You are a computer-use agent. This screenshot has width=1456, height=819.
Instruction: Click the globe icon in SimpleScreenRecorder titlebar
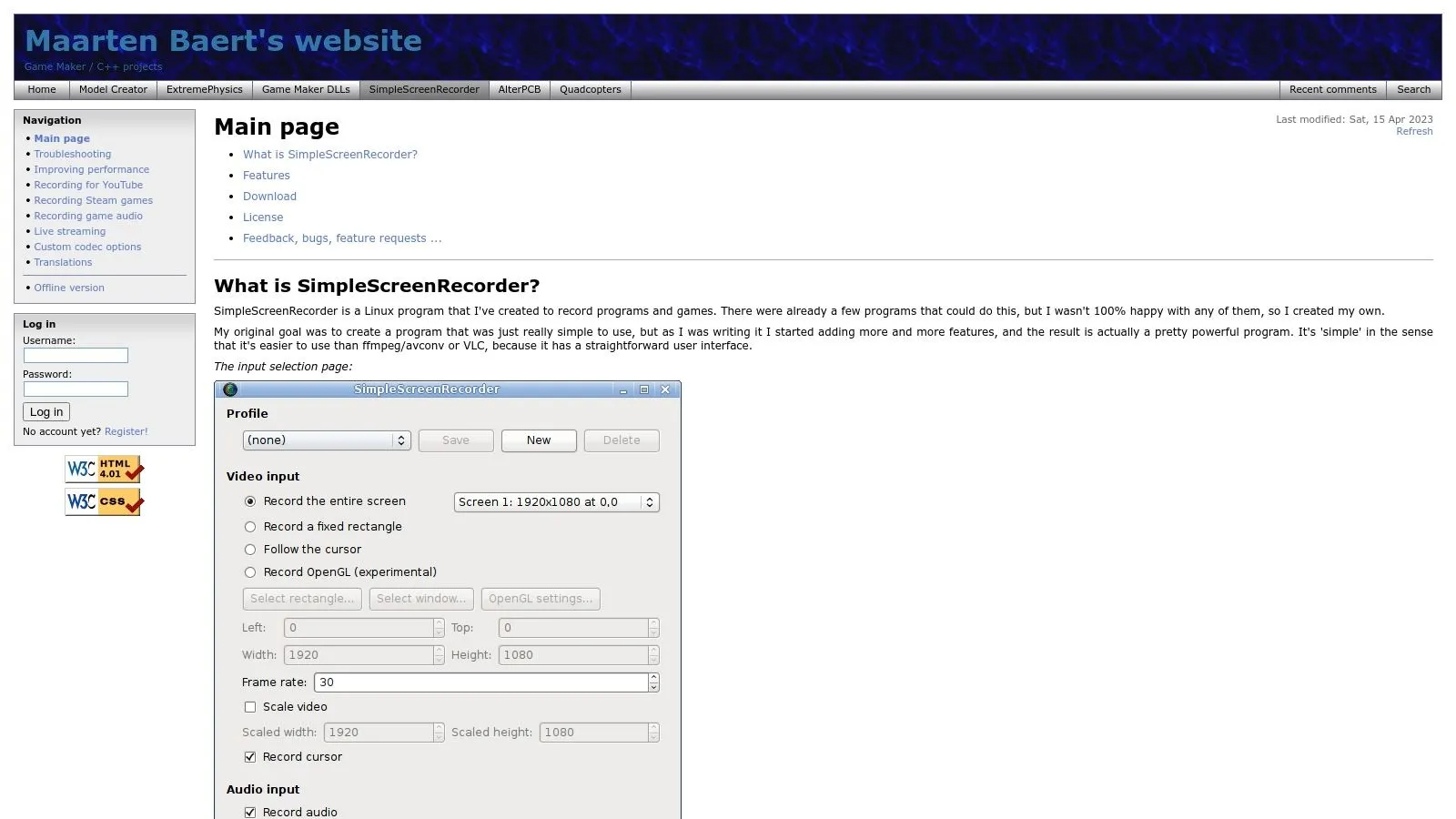click(x=230, y=389)
